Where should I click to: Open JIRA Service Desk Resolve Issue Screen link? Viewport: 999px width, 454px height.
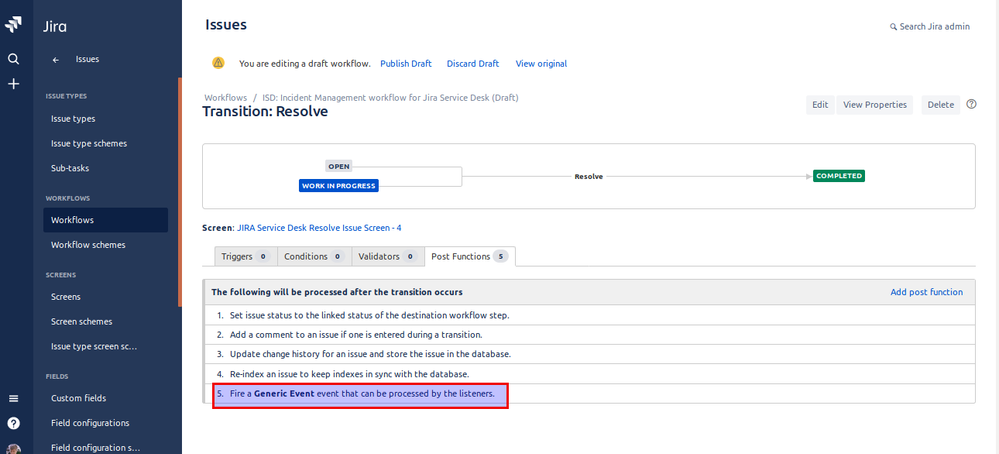pyautogui.click(x=319, y=227)
